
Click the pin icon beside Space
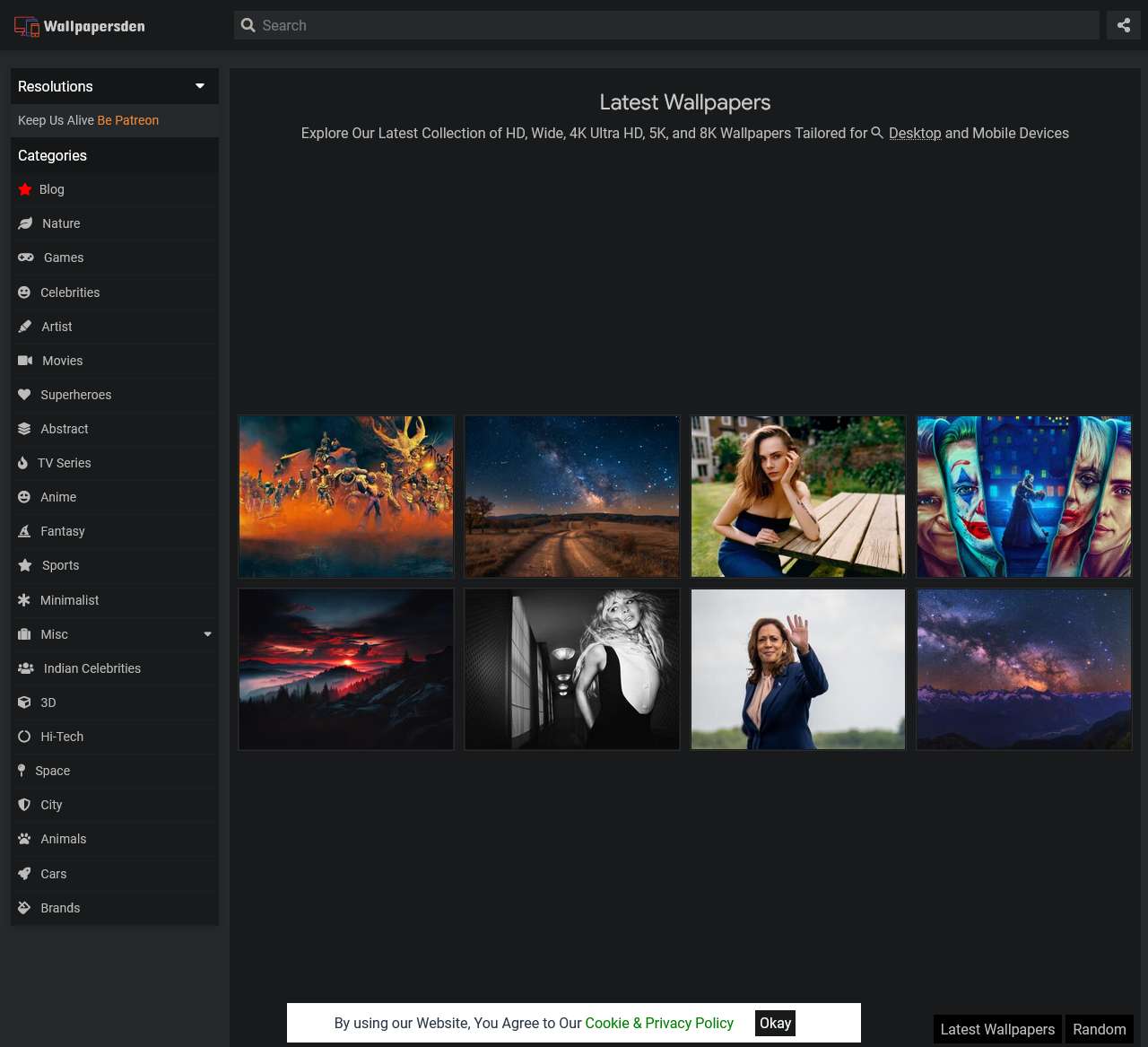(22, 771)
